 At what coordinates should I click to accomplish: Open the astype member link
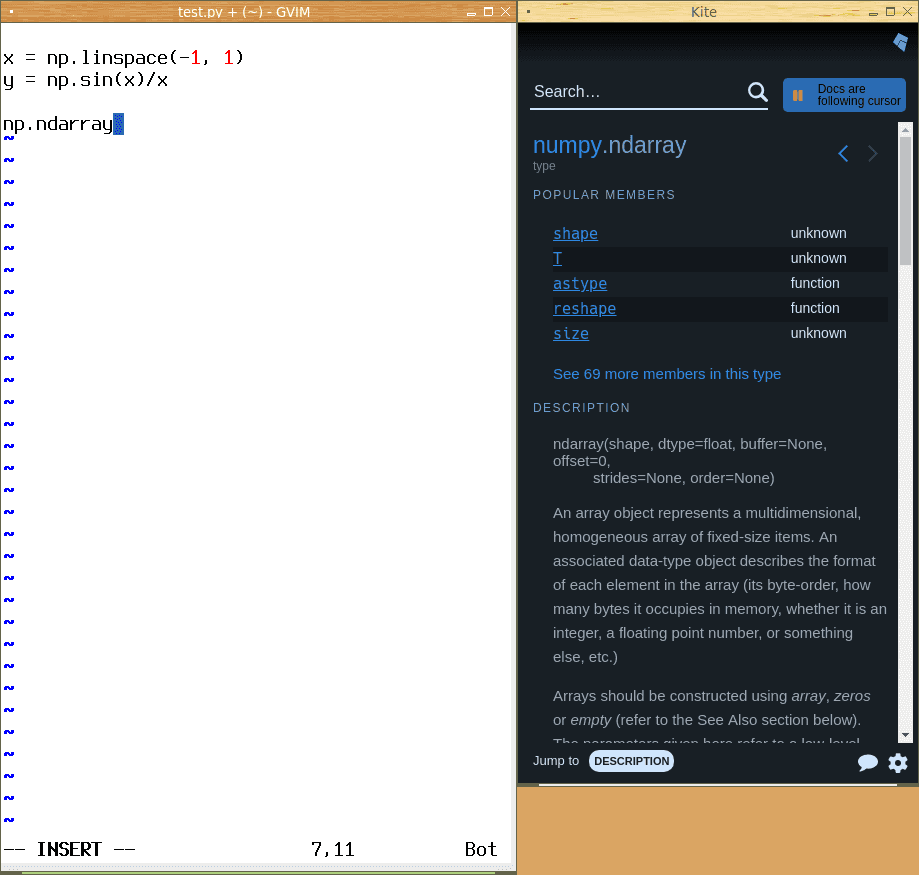(580, 284)
